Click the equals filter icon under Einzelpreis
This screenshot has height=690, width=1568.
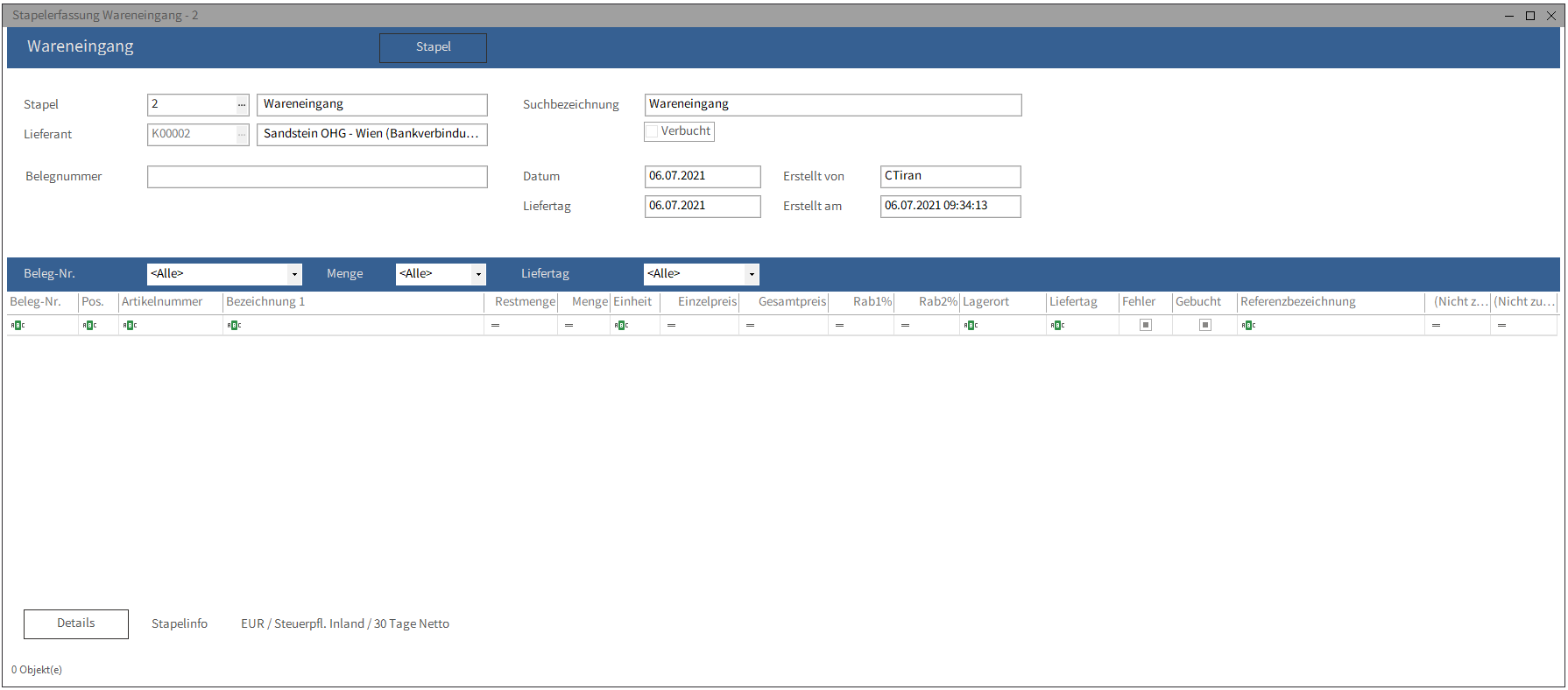[671, 325]
